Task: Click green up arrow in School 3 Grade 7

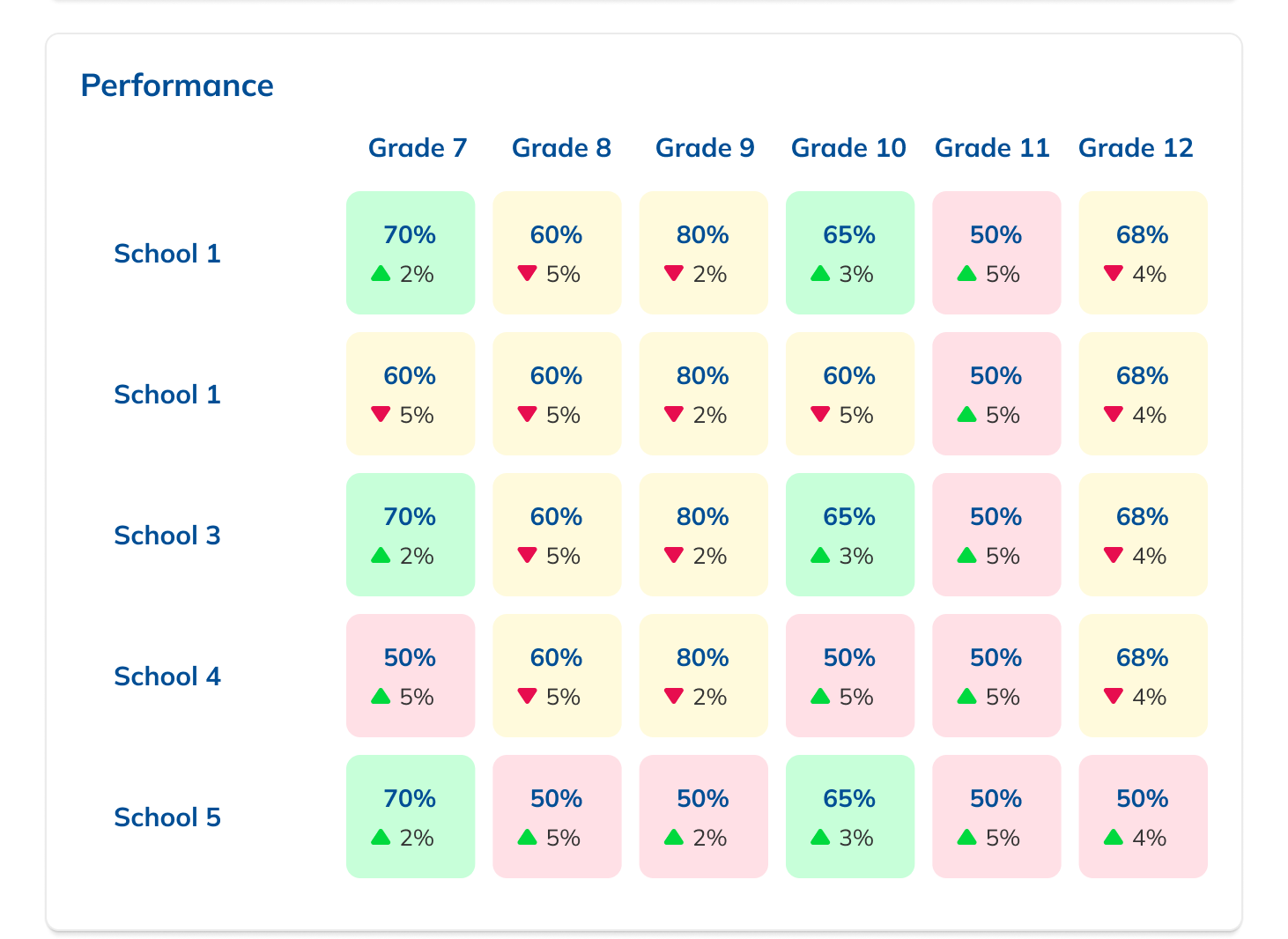Action: click(x=381, y=555)
